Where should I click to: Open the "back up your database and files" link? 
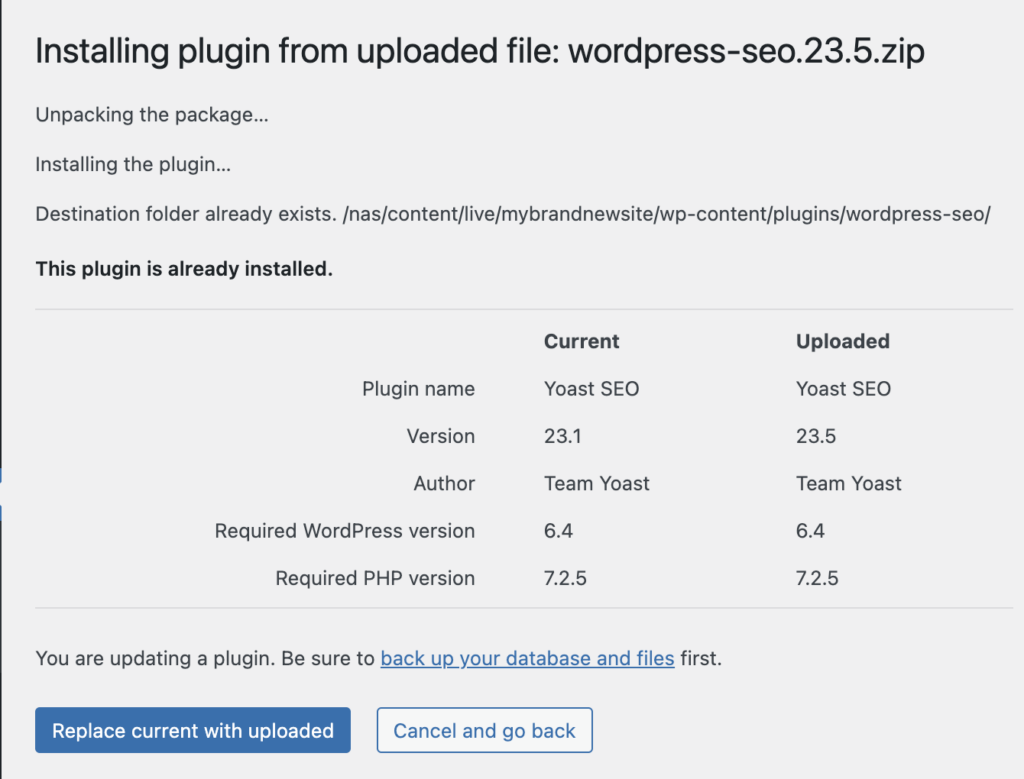(527, 658)
